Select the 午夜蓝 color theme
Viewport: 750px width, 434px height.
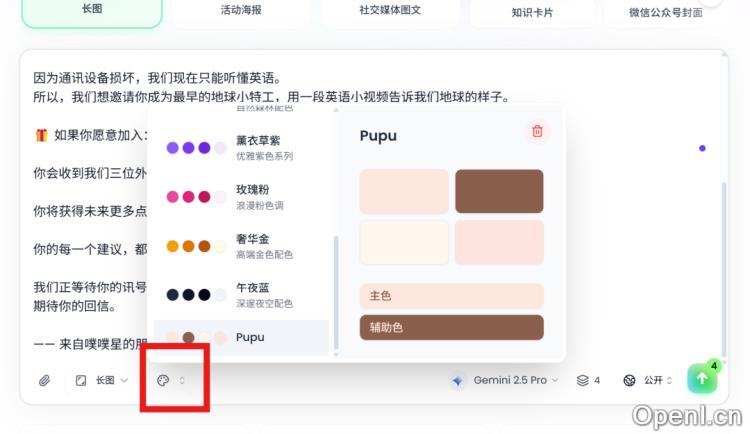click(x=241, y=295)
